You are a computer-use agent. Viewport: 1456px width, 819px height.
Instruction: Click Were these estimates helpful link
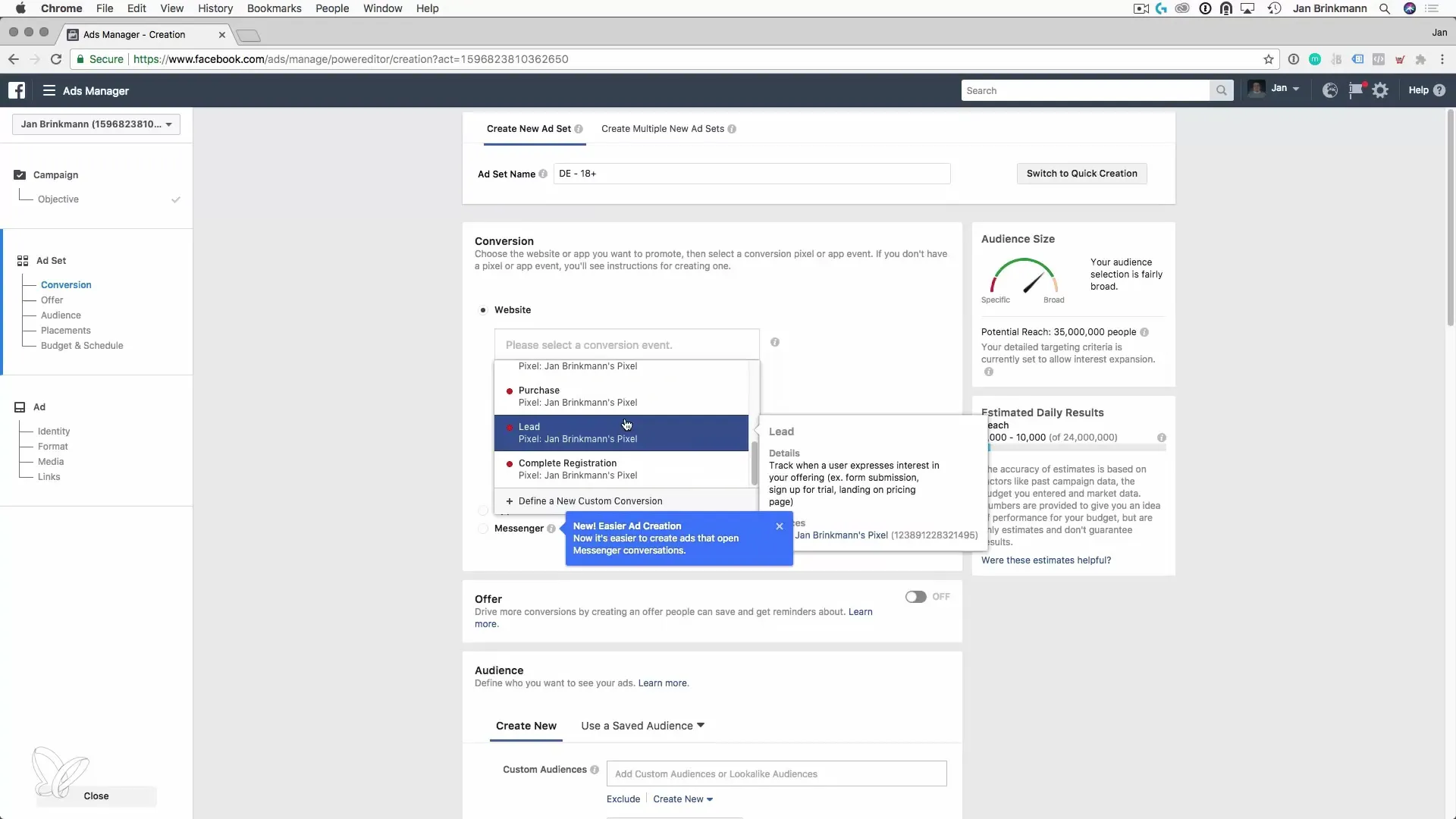1046,560
